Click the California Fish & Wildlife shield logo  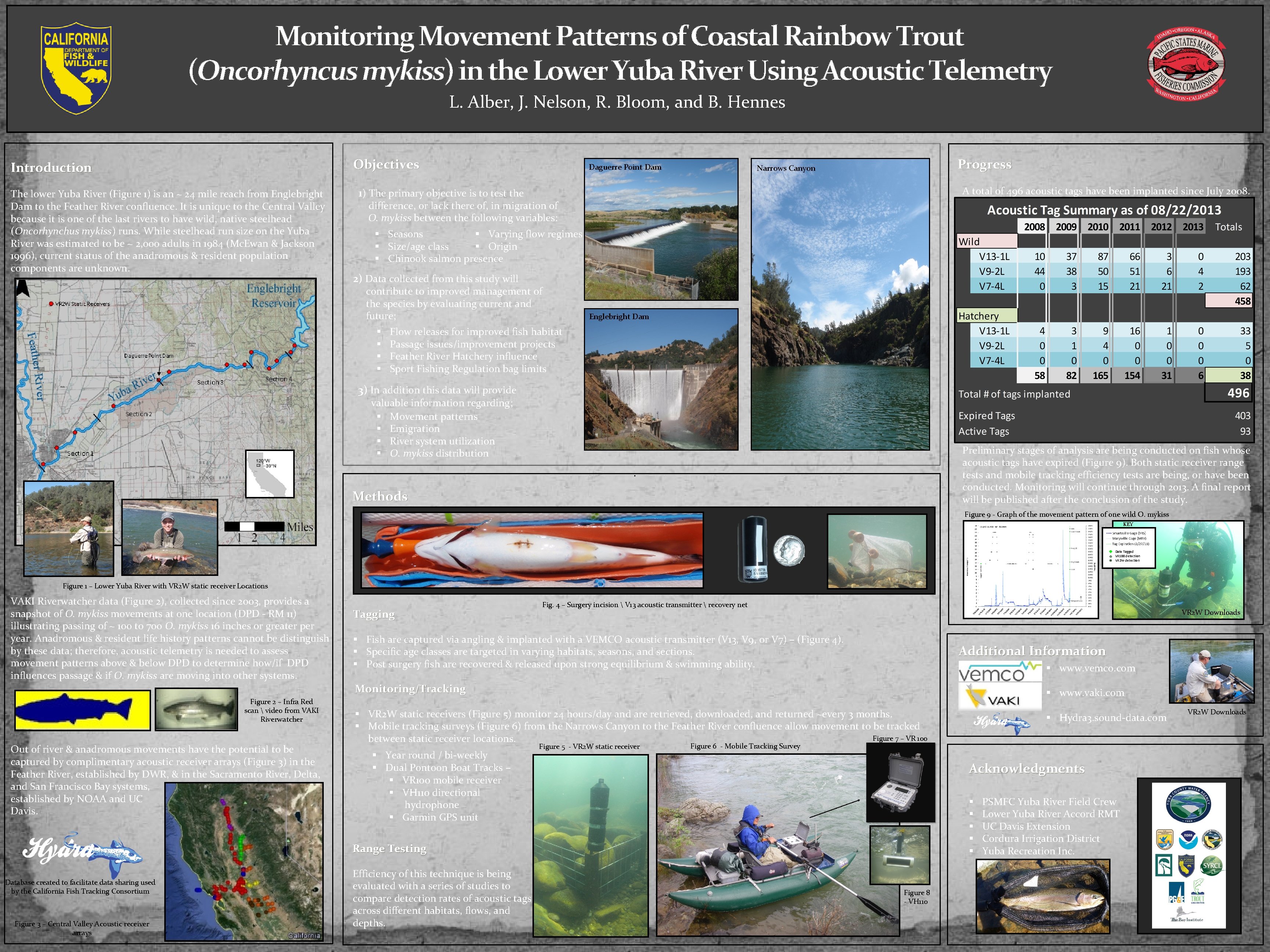pos(76,68)
